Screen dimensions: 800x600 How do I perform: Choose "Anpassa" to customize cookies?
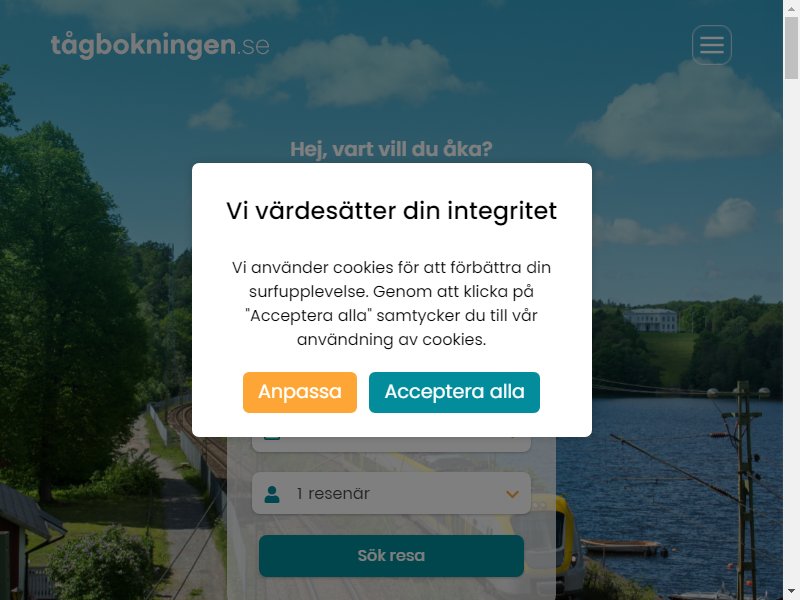(300, 392)
